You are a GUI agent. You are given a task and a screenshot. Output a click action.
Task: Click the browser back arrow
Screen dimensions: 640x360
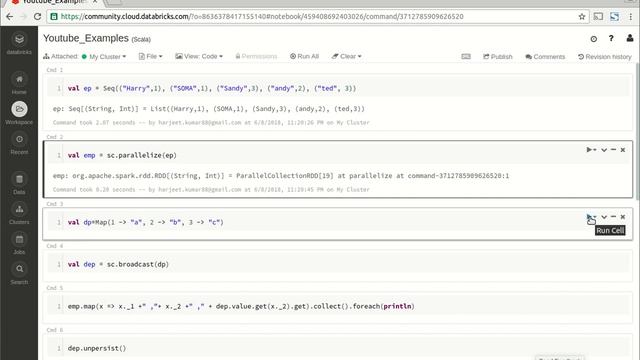pyautogui.click(x=9, y=17)
